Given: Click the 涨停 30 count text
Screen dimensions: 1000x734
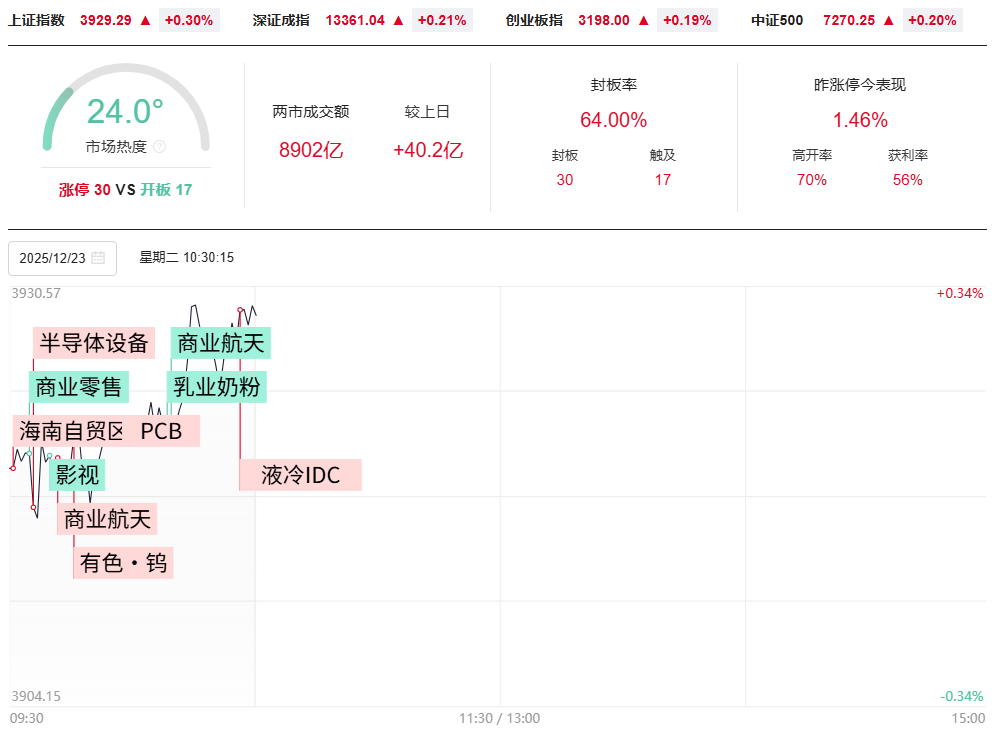Looking at the screenshot, I should [x=85, y=189].
